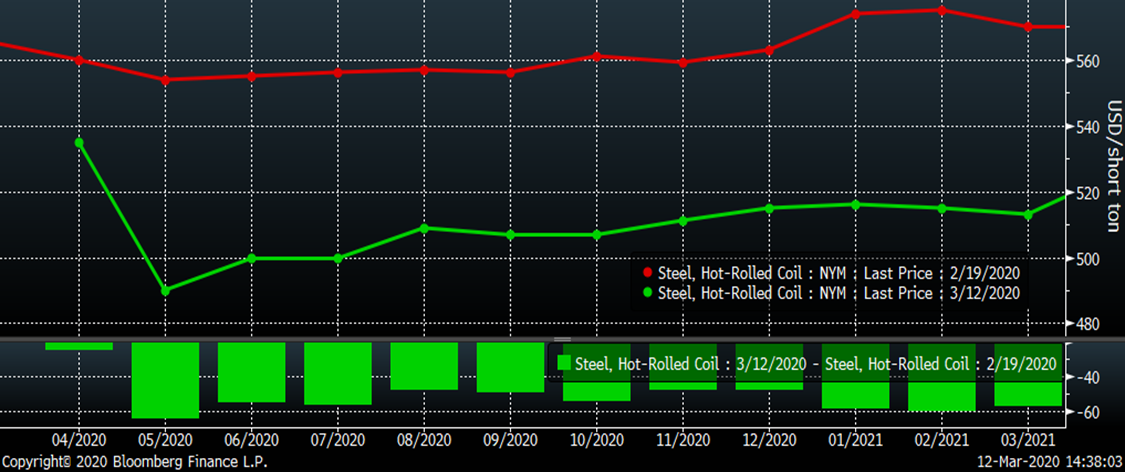Click the 12/2020 x-axis date label
The height and width of the screenshot is (472, 1125).
click(x=769, y=440)
